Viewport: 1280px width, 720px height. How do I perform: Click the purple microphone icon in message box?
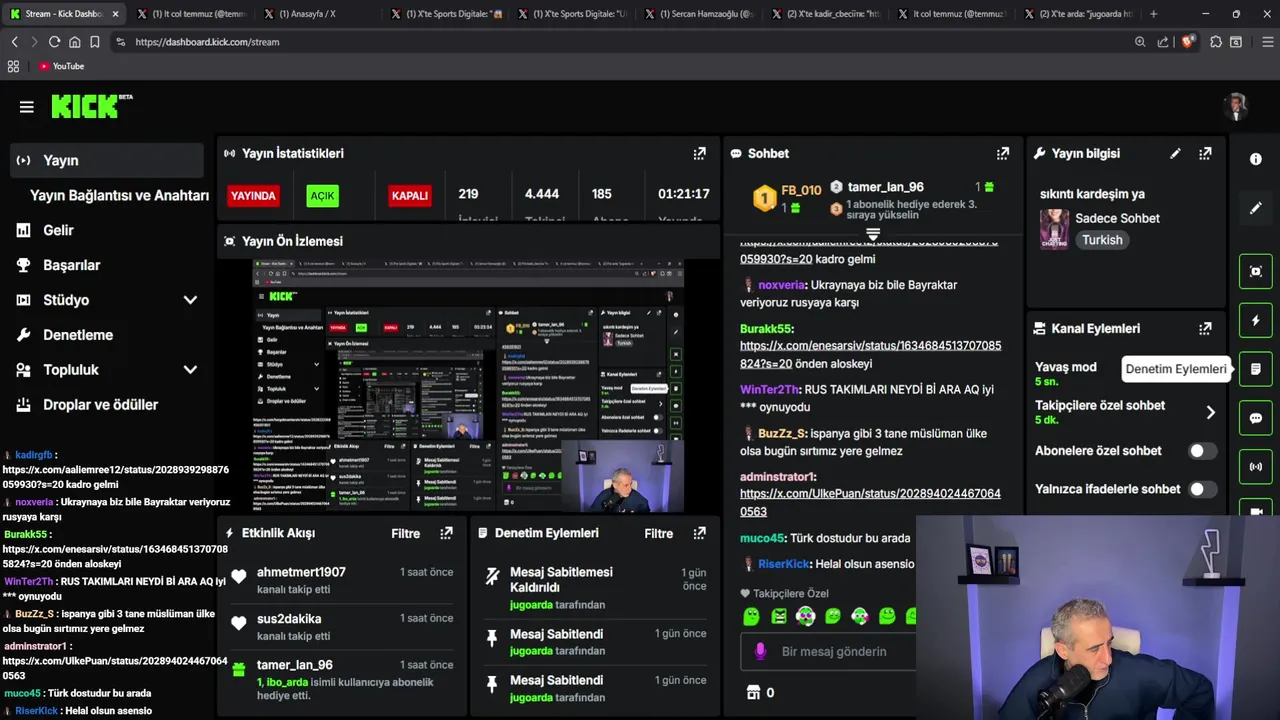point(760,651)
